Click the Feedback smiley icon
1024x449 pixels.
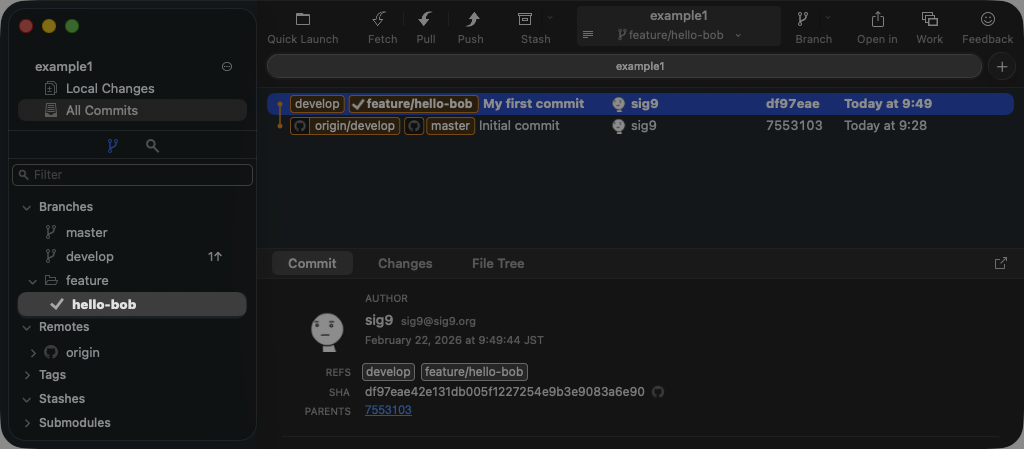click(x=987, y=20)
